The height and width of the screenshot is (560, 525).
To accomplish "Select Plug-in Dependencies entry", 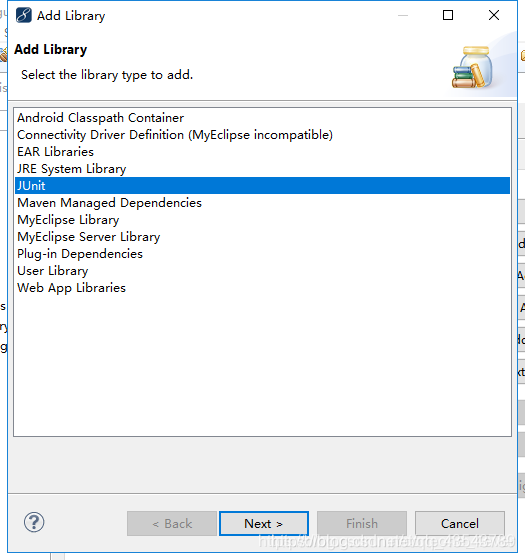I will point(262,254).
